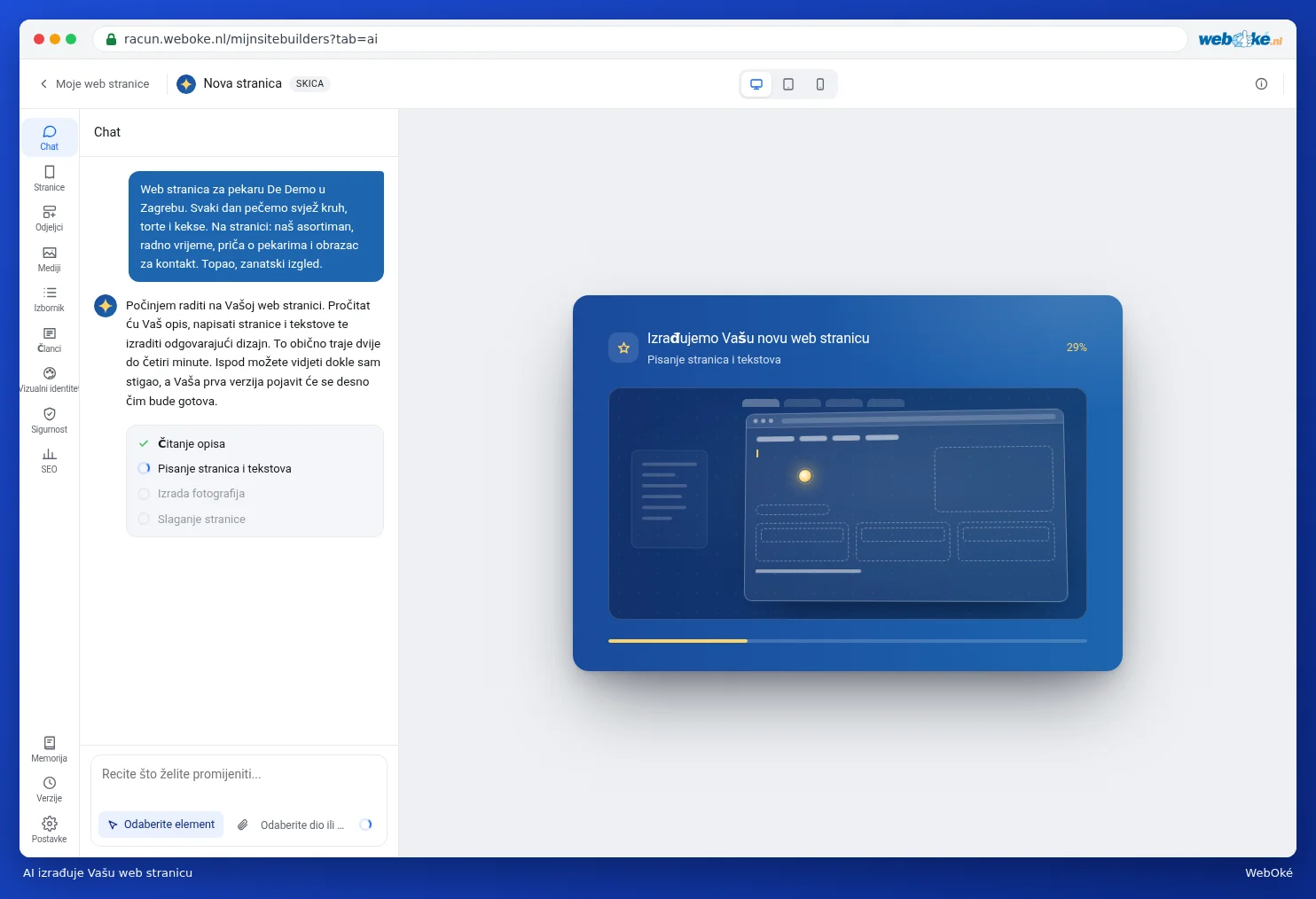Focus the Recite što želite promijeniti field

[239, 774]
